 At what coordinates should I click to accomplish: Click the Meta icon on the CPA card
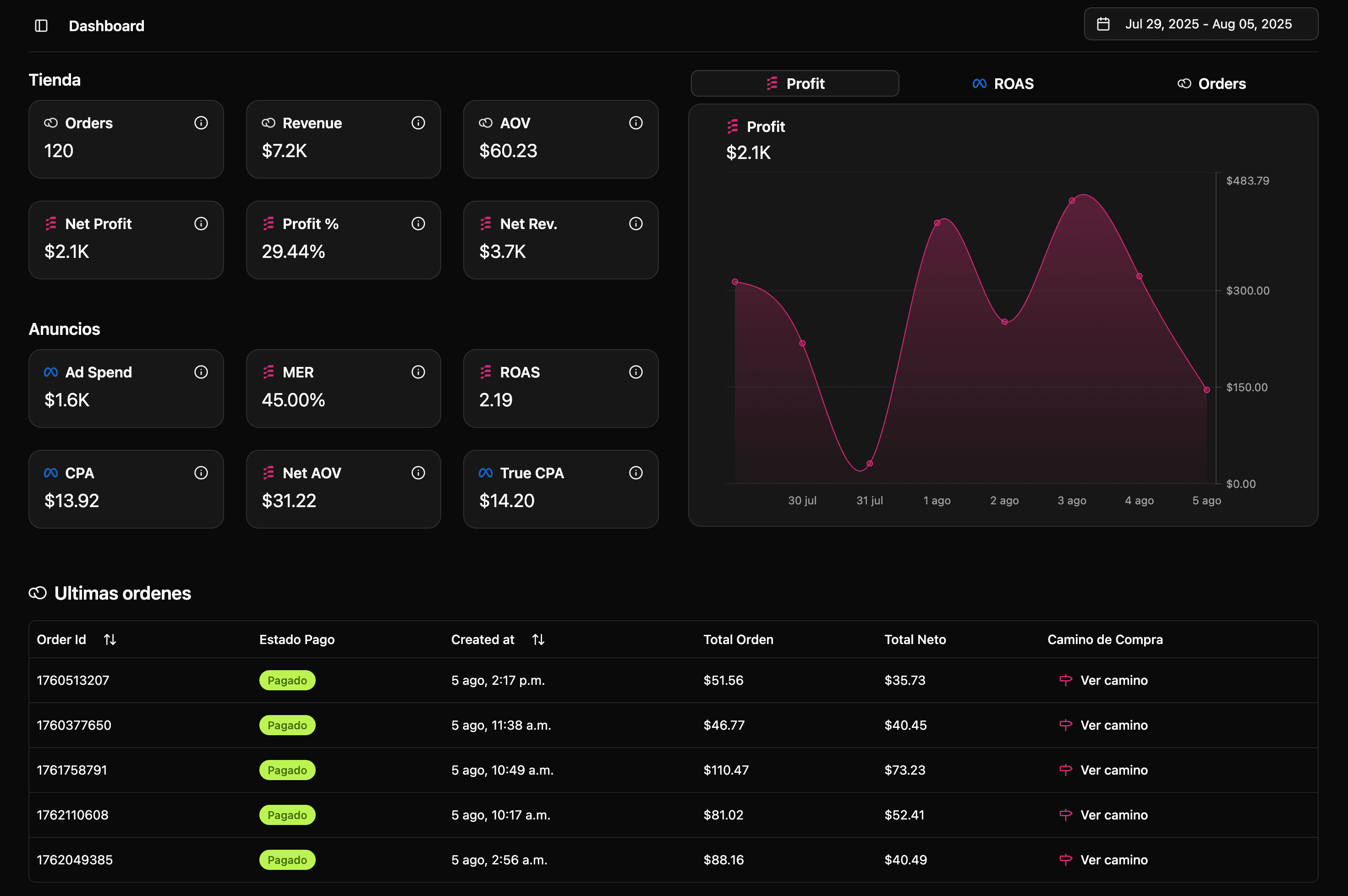pos(50,473)
